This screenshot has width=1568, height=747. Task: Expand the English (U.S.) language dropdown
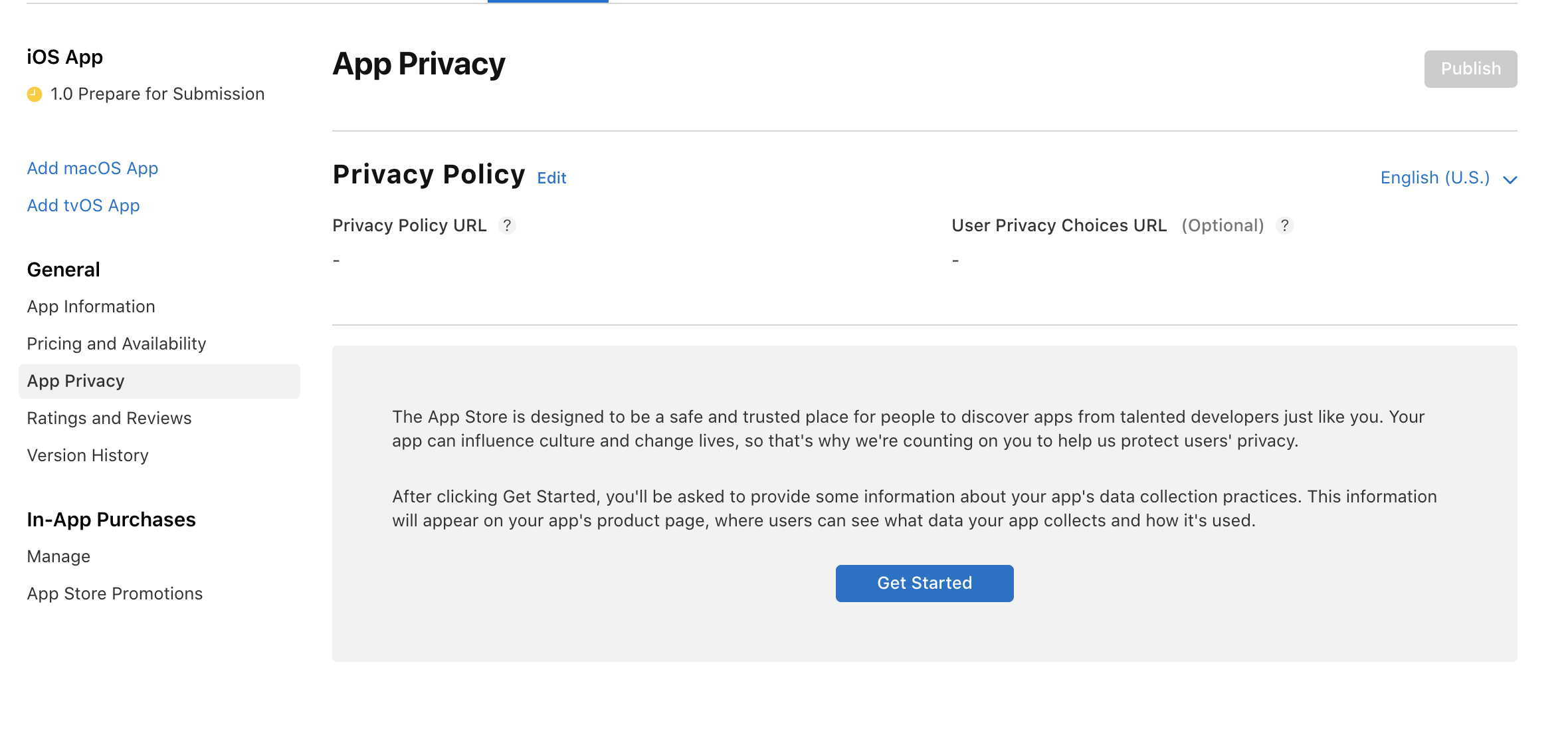point(1448,177)
